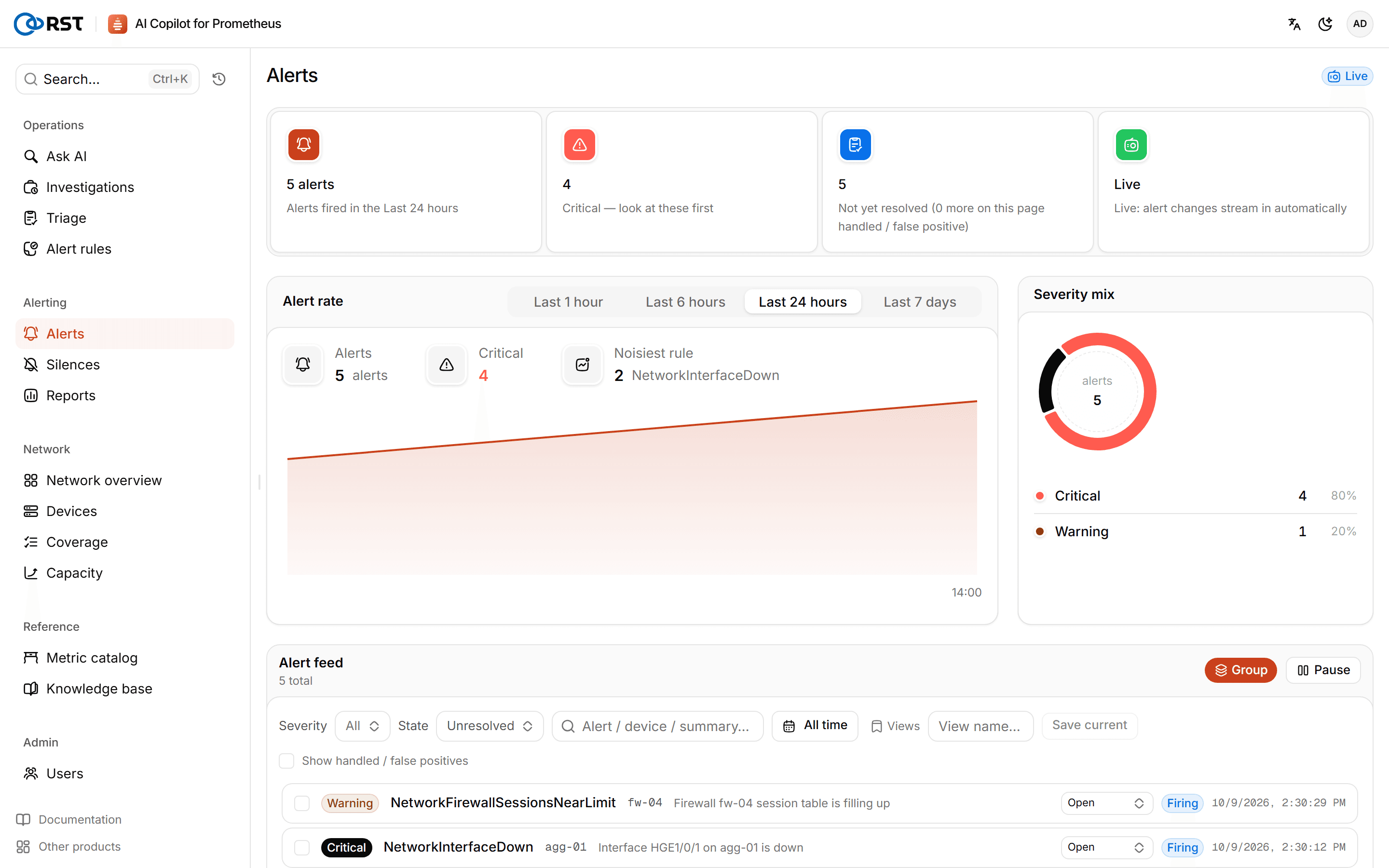Open the fw-04 alert Open status dropdown
Viewport: 1389px width, 868px height.
point(1106,803)
